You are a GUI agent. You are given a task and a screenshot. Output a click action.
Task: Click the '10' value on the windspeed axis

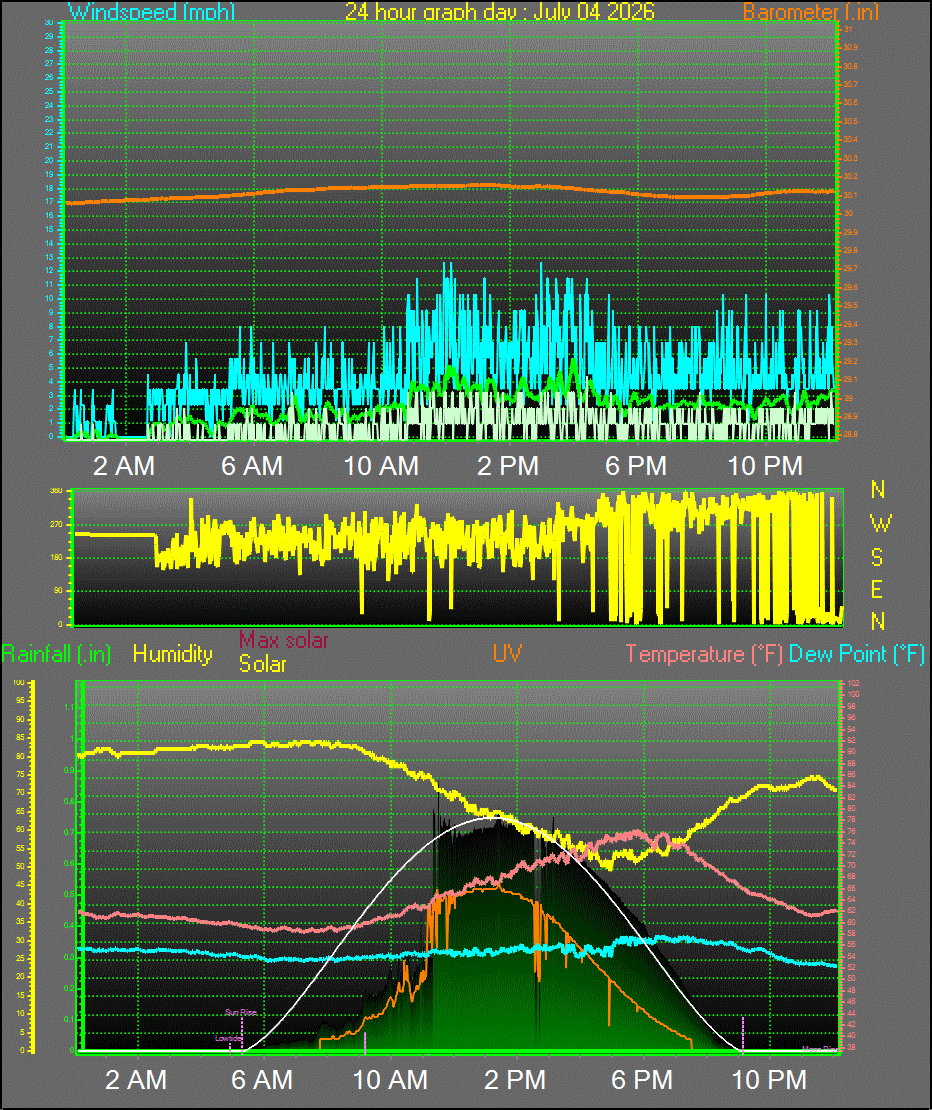point(49,298)
